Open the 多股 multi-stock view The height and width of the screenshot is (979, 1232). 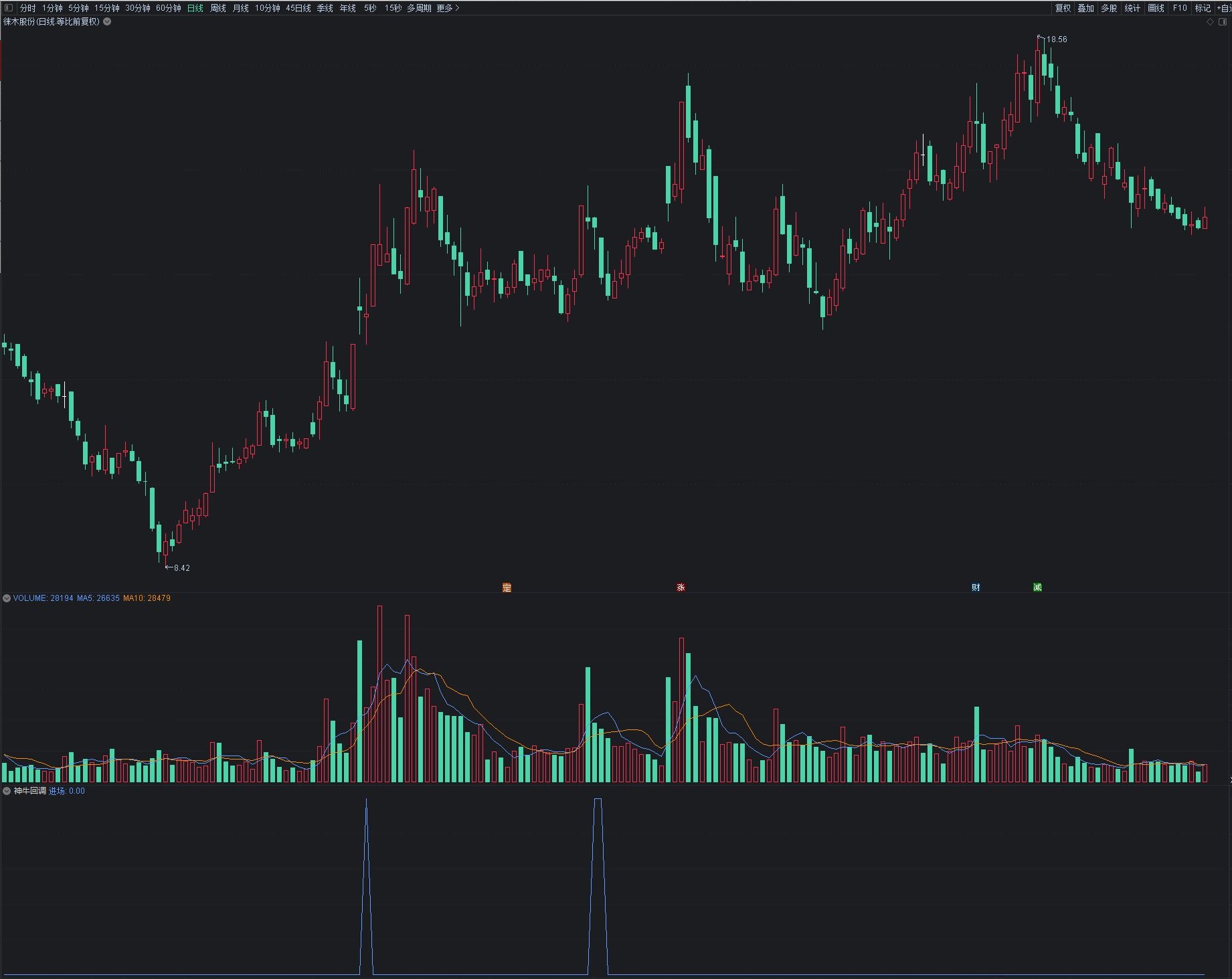click(1109, 8)
